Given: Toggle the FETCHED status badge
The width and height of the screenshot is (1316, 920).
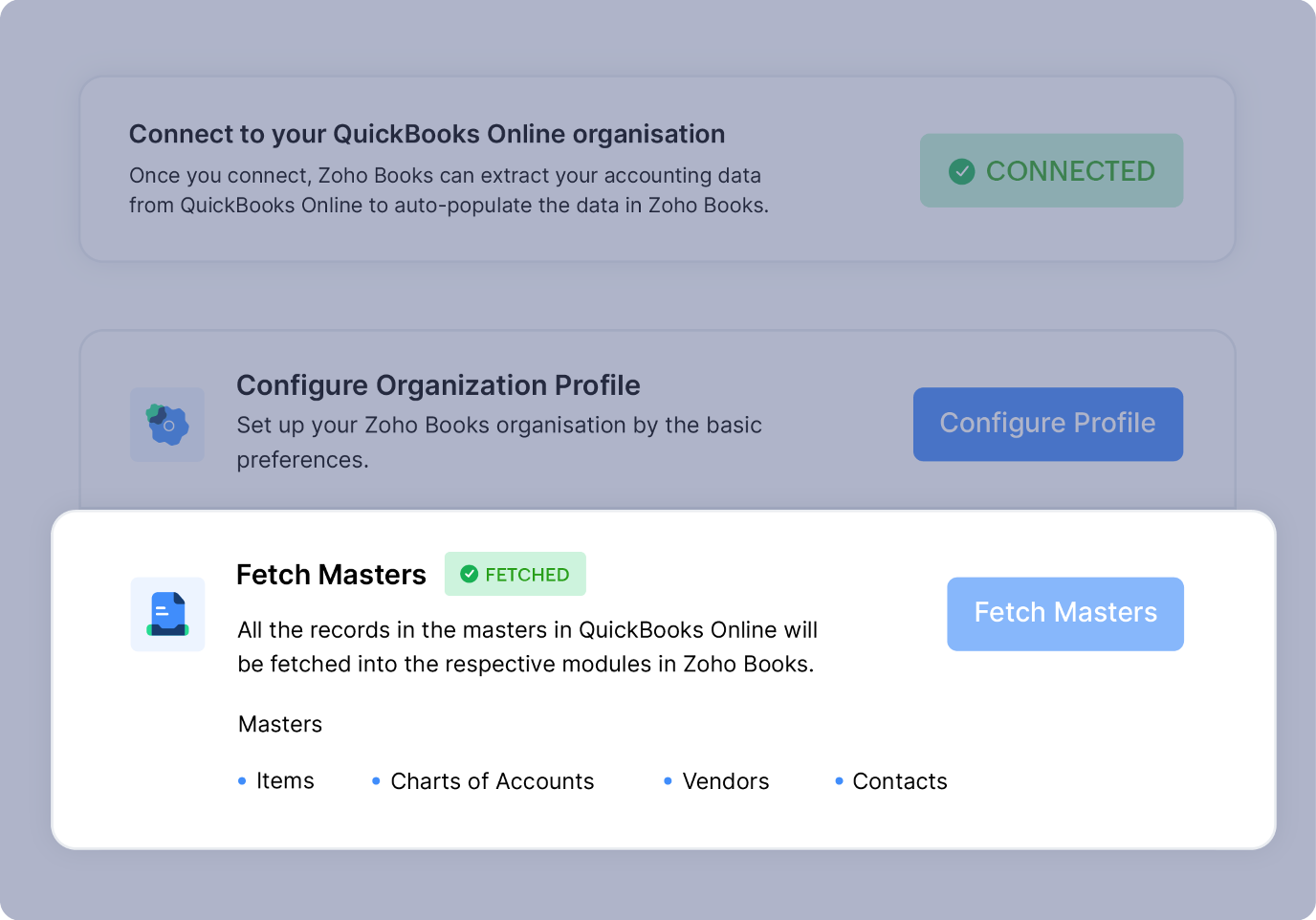Looking at the screenshot, I should pyautogui.click(x=515, y=574).
